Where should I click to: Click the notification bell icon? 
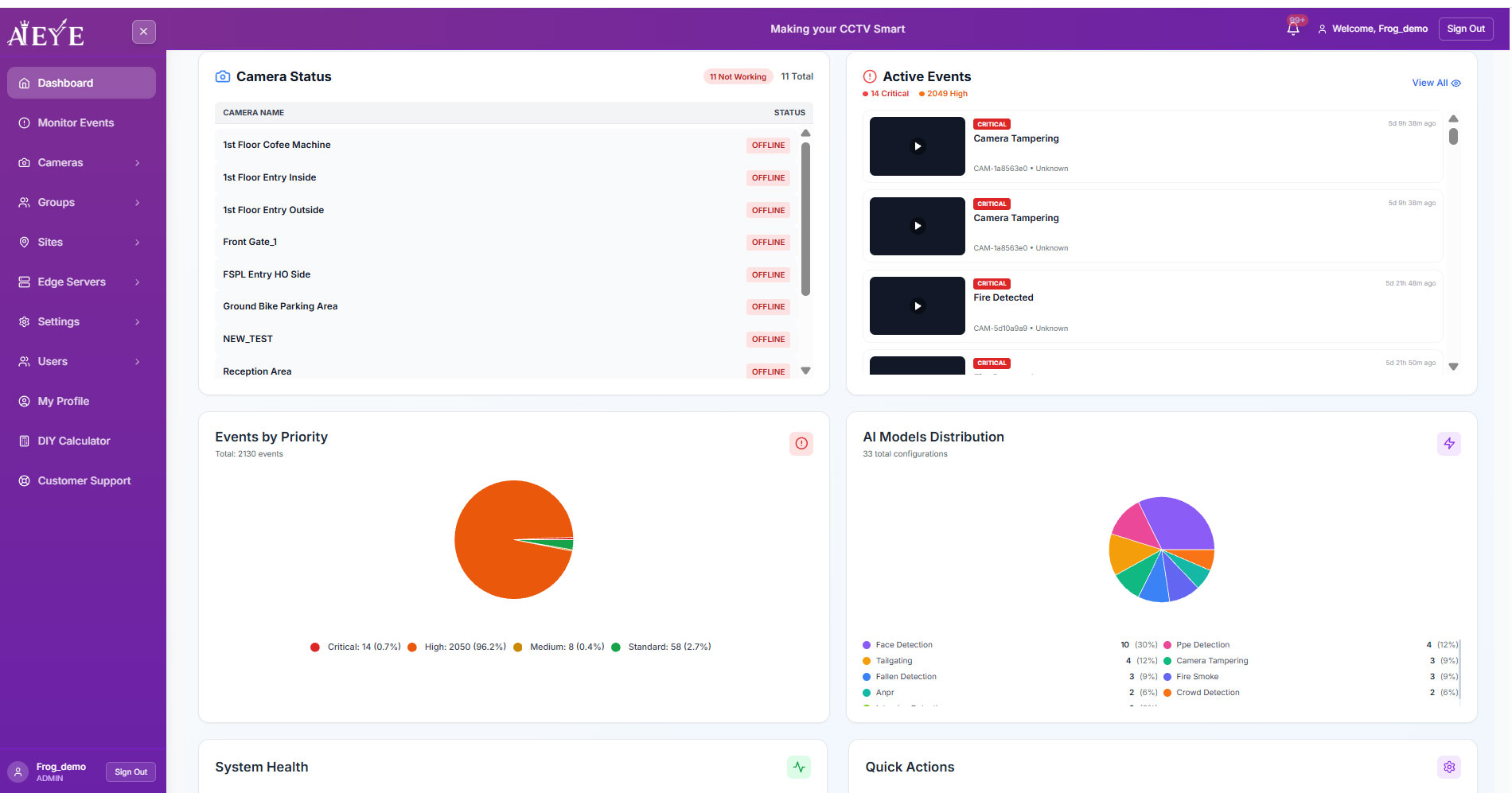coord(1292,29)
